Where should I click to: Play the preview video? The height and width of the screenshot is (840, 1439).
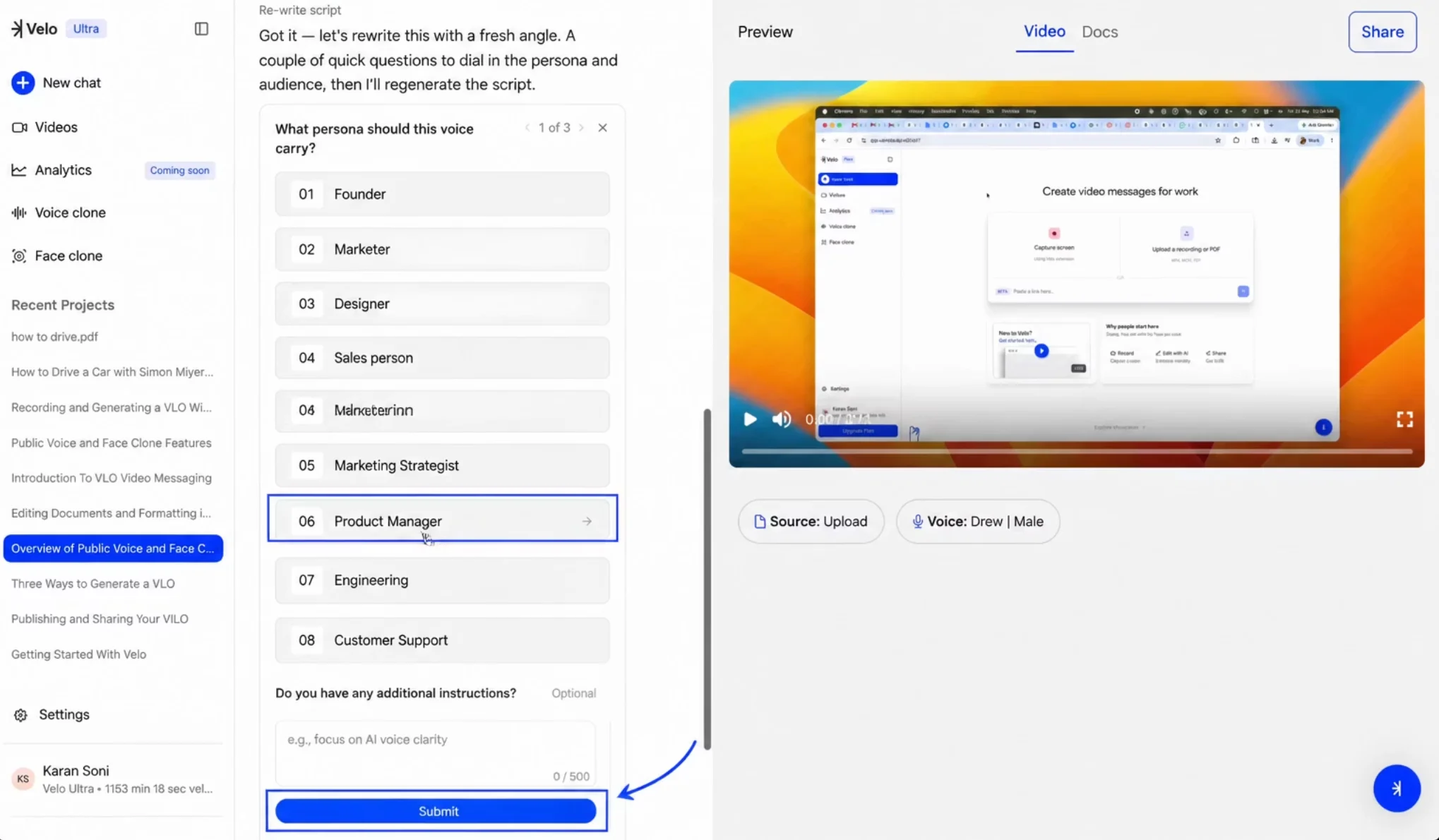(x=750, y=419)
